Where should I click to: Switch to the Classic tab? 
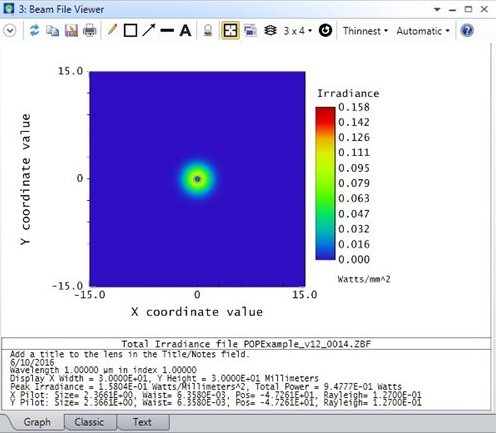tap(89, 422)
